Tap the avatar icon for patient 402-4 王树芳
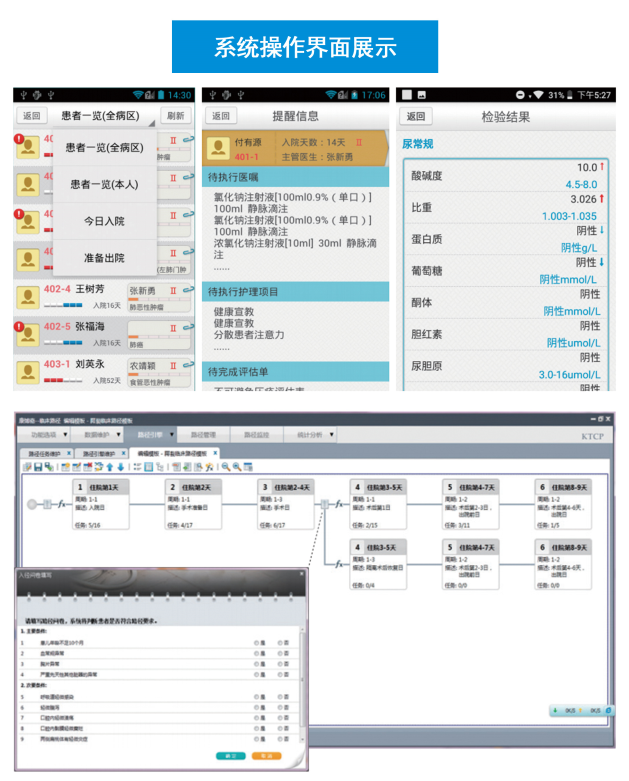Screen dimensions: 629x781 (x=28, y=297)
